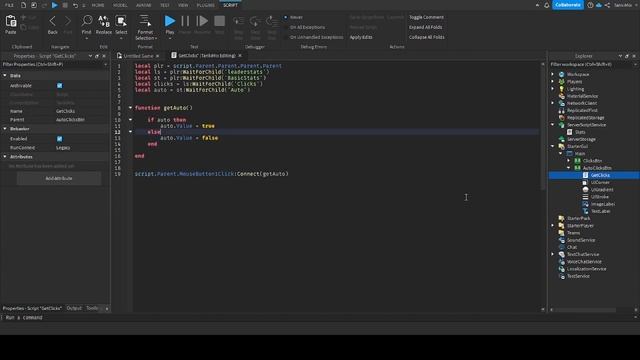Viewport: 640px width, 360px height.
Task: Click Toggle Comment action
Action: point(426,17)
